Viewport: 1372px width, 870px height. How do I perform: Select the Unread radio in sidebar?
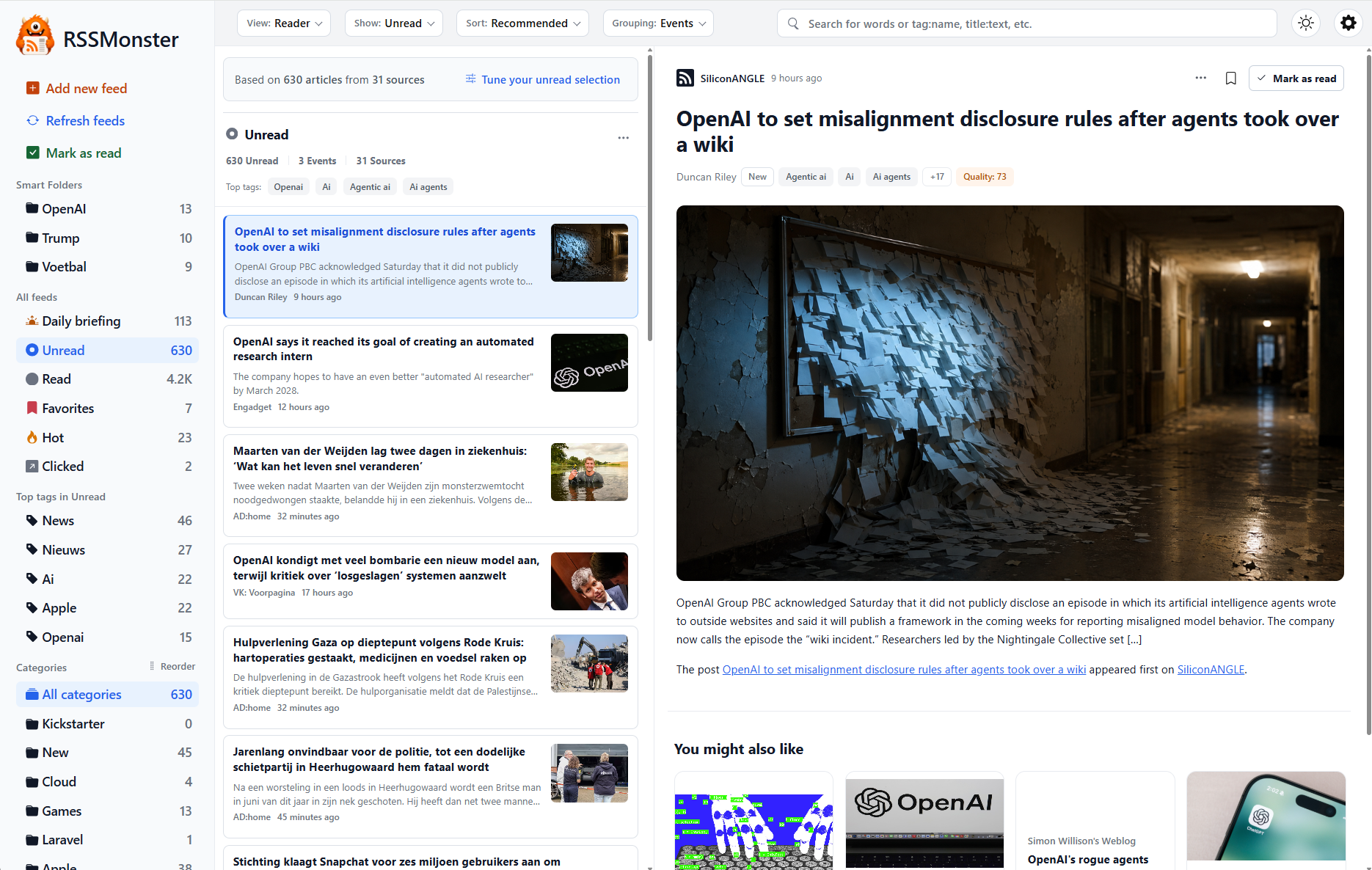(x=32, y=351)
